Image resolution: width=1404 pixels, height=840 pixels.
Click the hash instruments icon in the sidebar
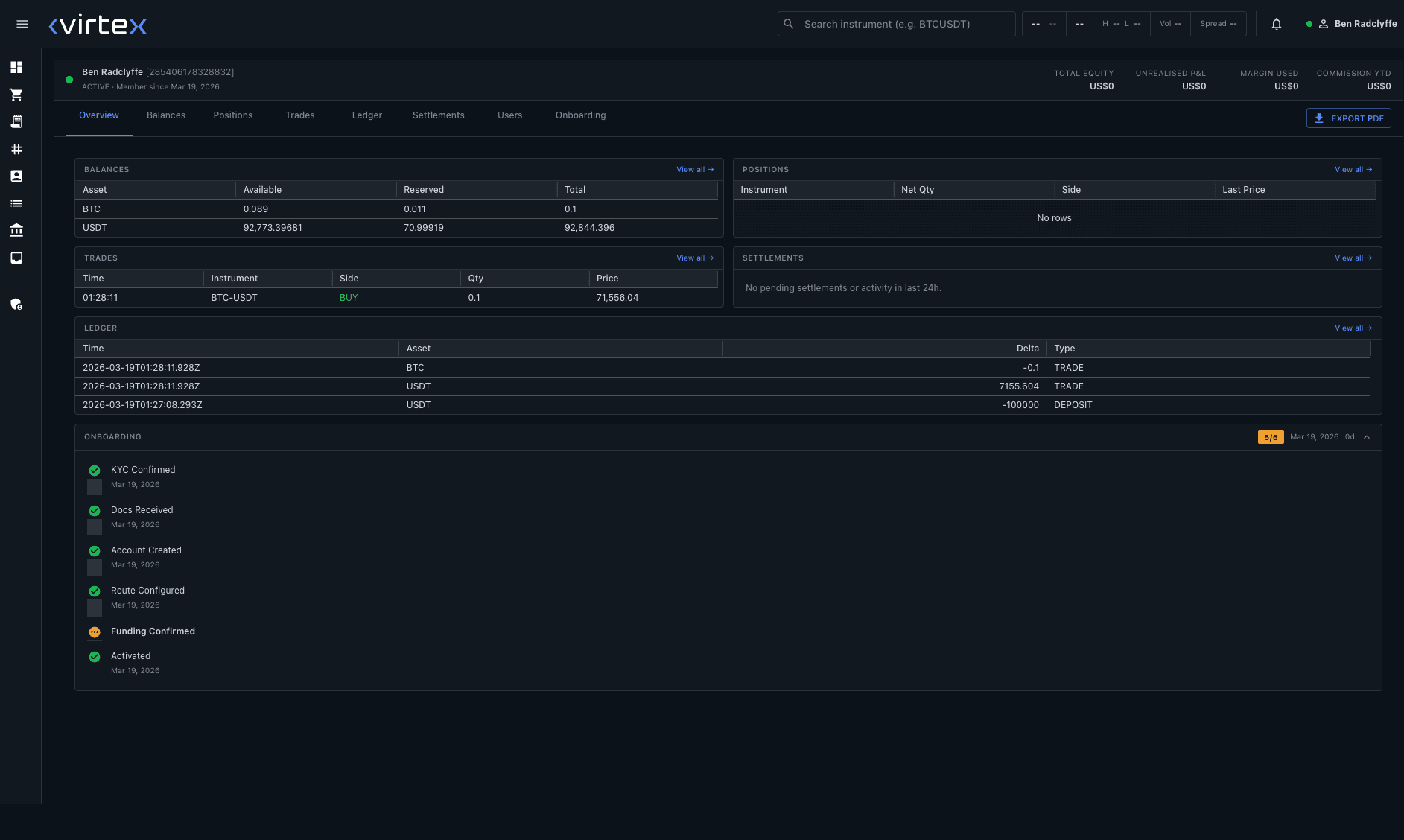point(16,149)
